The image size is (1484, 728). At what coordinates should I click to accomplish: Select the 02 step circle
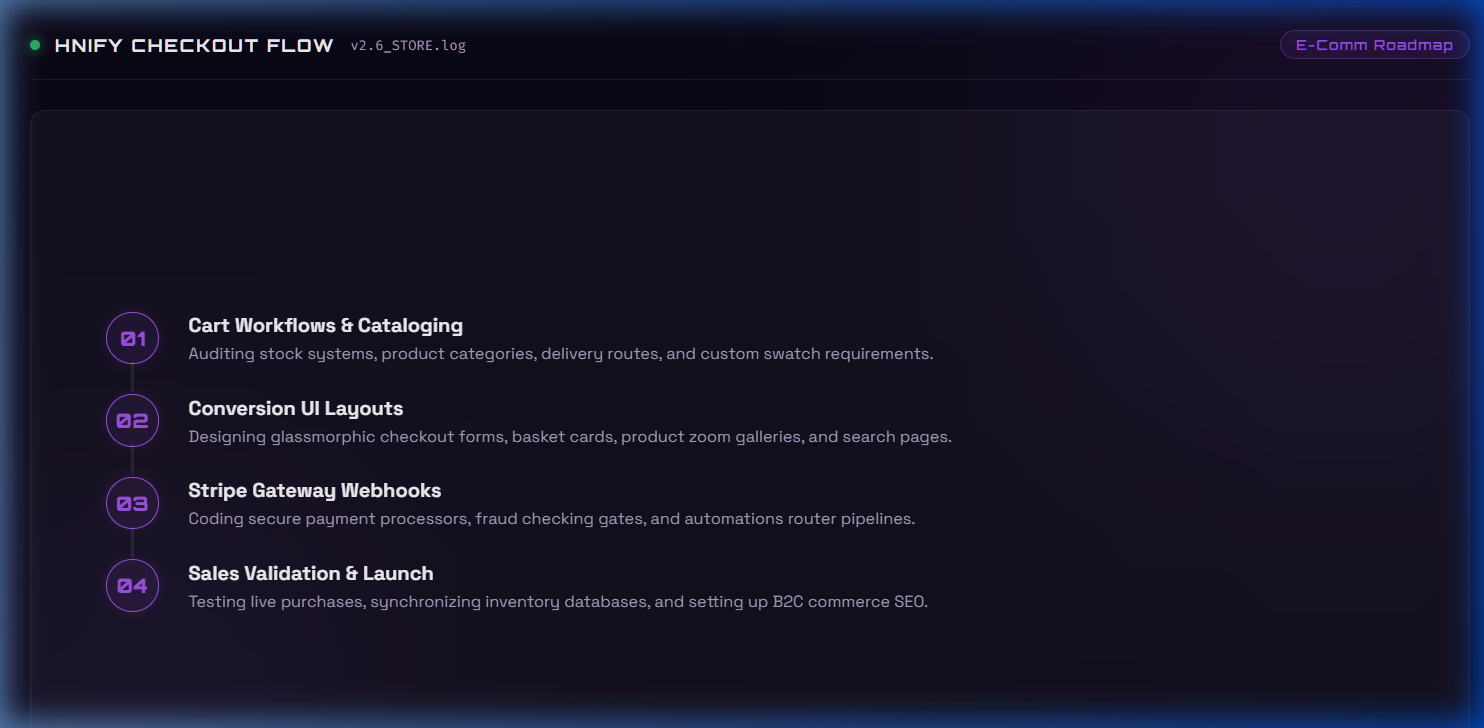[x=132, y=421]
